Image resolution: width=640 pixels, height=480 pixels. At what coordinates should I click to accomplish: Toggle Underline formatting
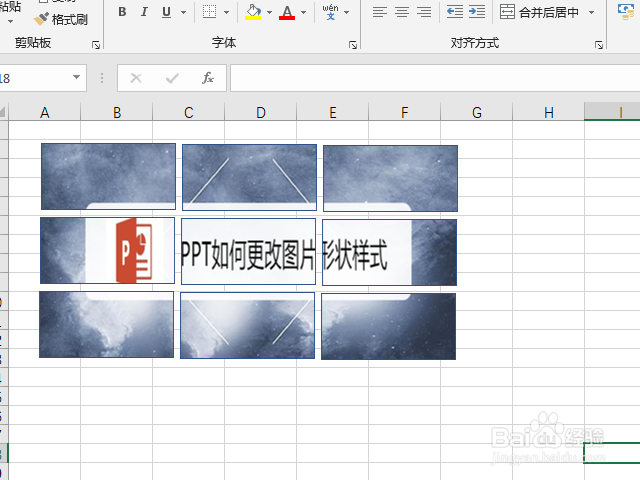pyautogui.click(x=166, y=12)
